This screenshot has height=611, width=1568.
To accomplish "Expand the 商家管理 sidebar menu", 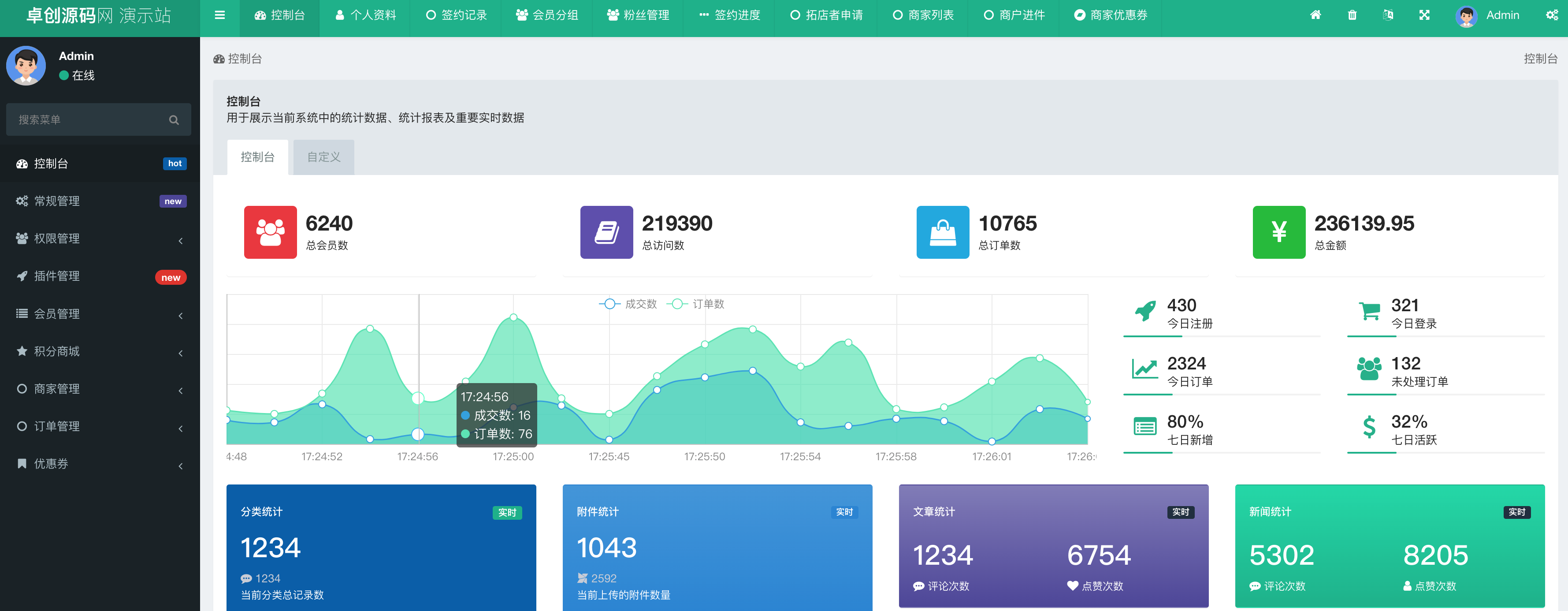I will [x=100, y=389].
